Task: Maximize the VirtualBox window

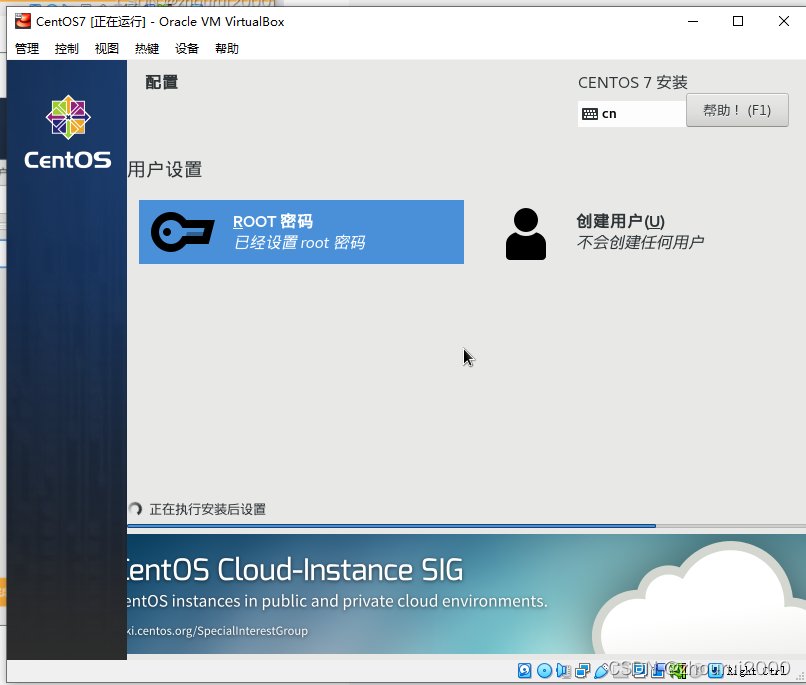Action: (738, 22)
